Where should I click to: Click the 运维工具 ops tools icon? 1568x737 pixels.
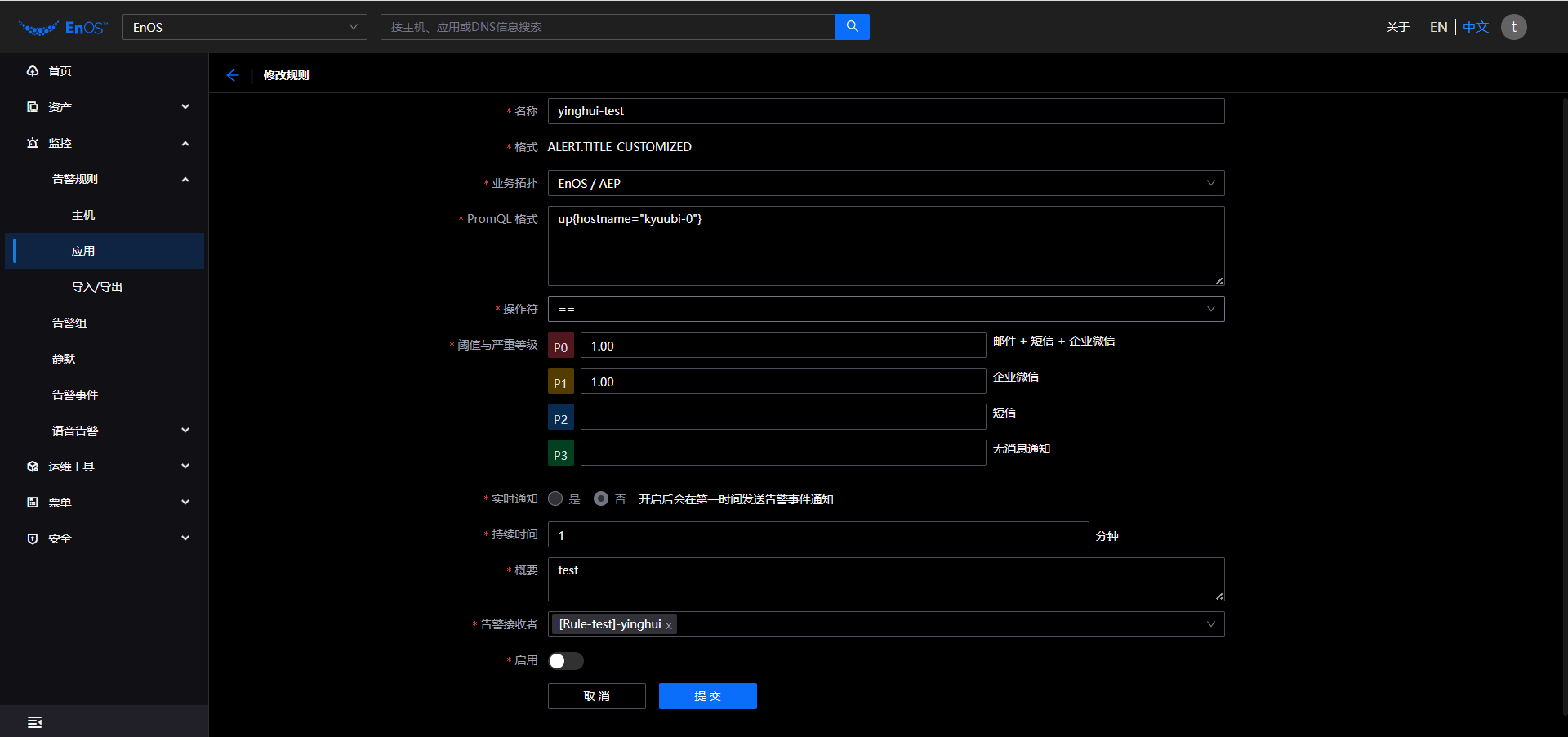click(33, 467)
